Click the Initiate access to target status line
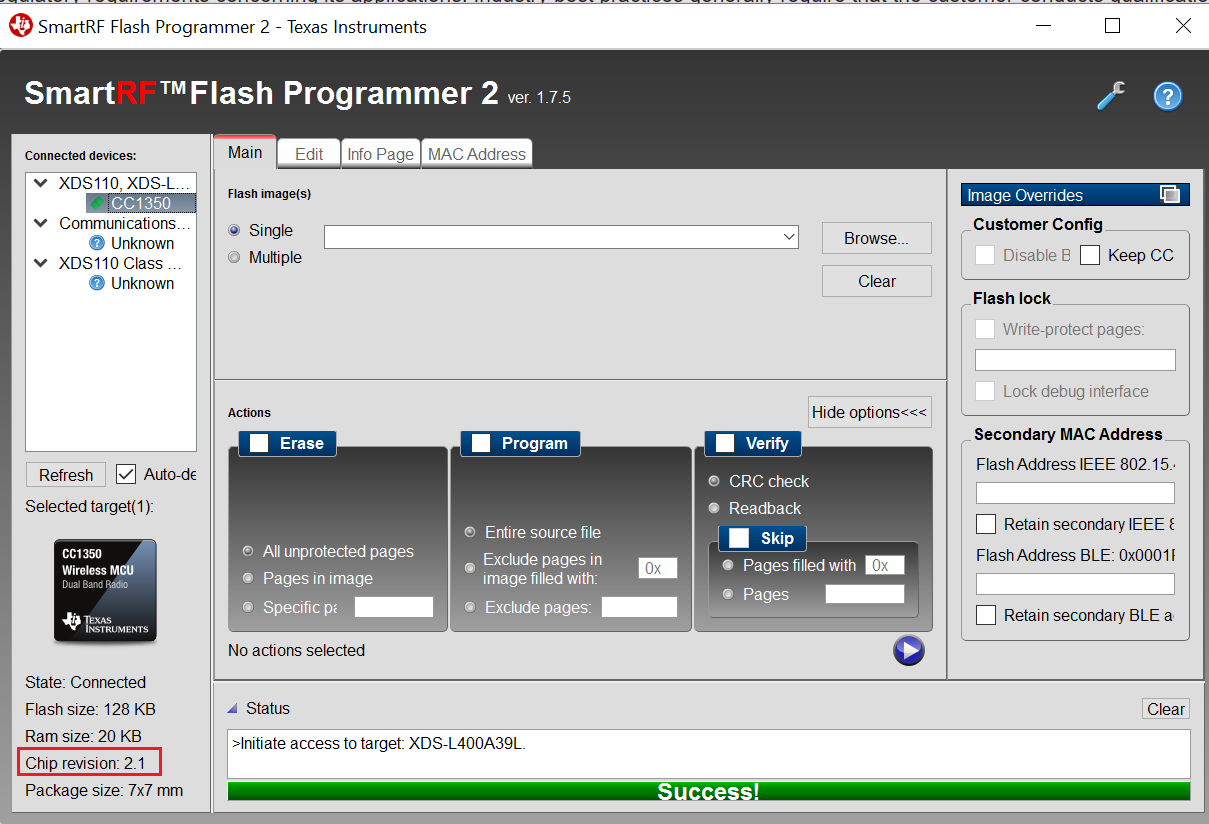Screen dimensions: 1209x824 tap(379, 743)
